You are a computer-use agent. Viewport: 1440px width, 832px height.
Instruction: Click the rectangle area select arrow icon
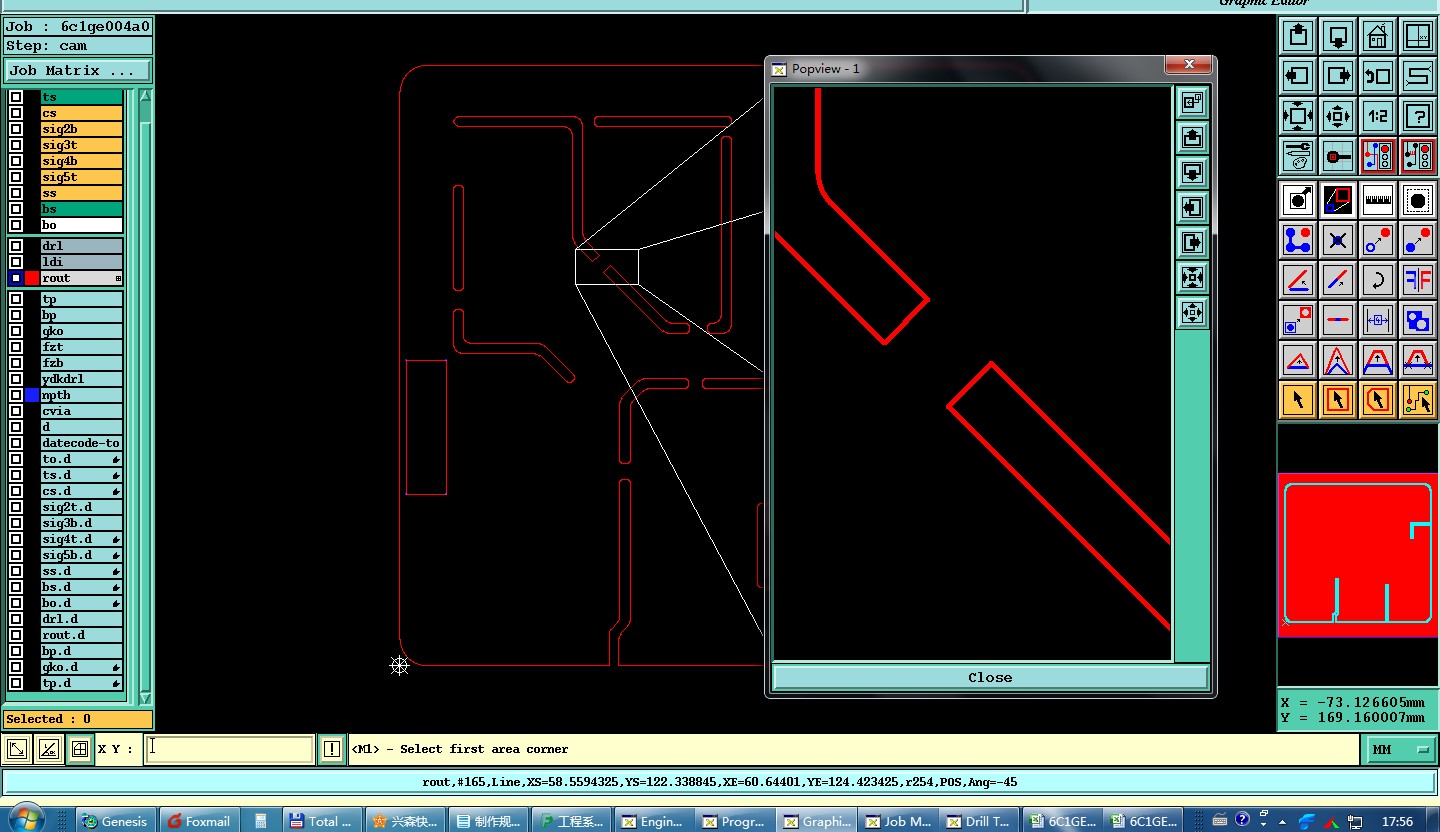pyautogui.click(x=1338, y=400)
